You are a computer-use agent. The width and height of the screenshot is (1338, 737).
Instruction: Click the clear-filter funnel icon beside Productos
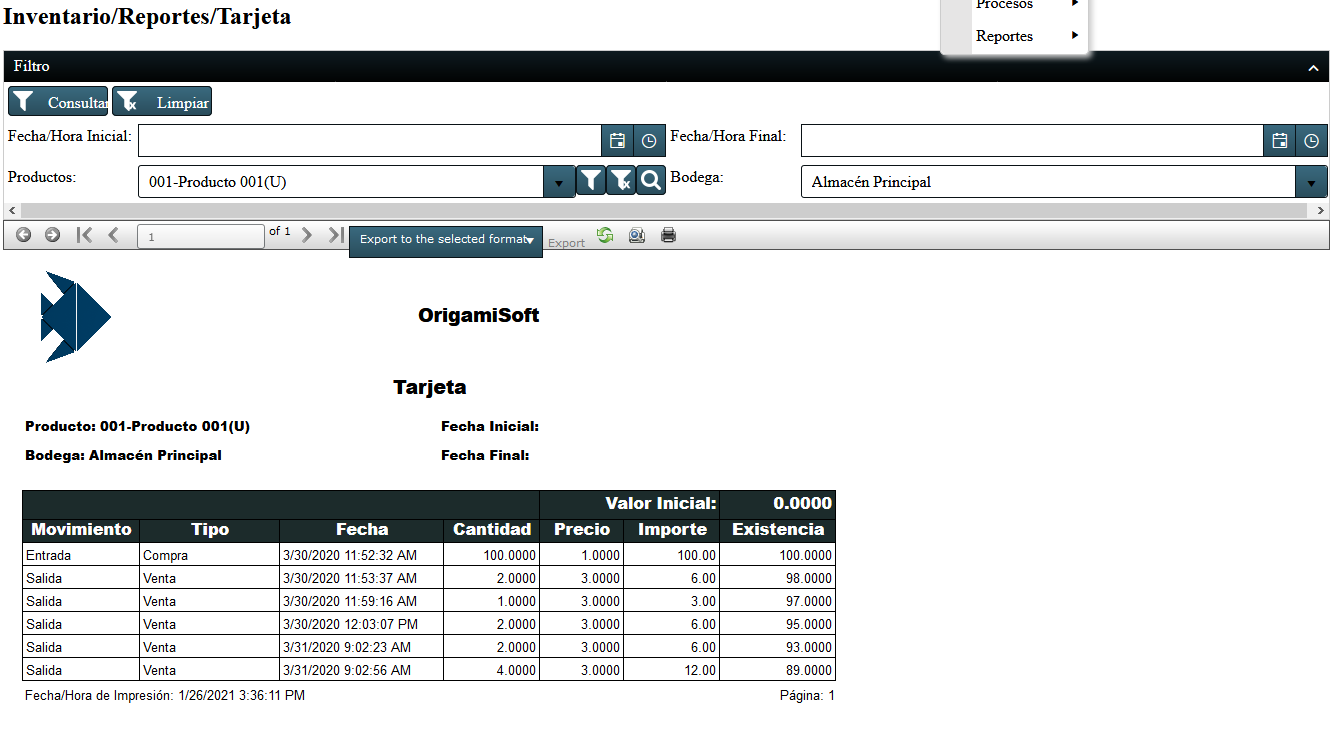coord(621,180)
